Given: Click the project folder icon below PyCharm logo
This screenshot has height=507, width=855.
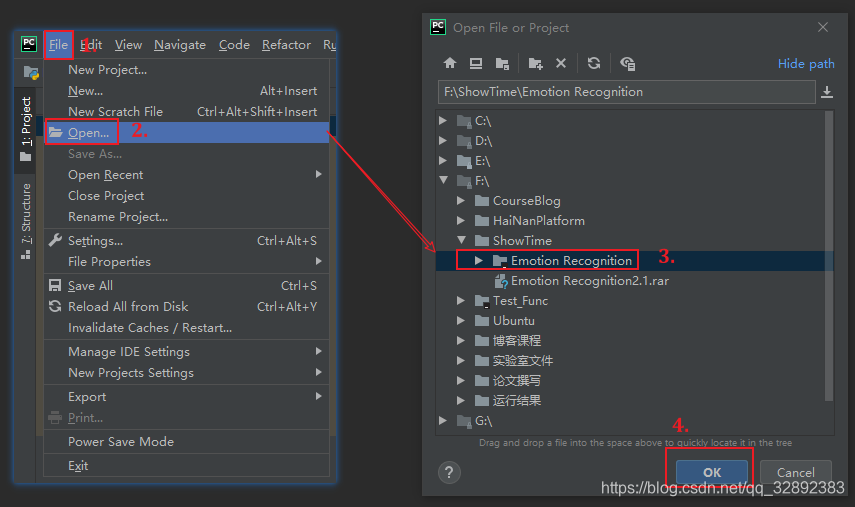Looking at the screenshot, I should coord(31,72).
